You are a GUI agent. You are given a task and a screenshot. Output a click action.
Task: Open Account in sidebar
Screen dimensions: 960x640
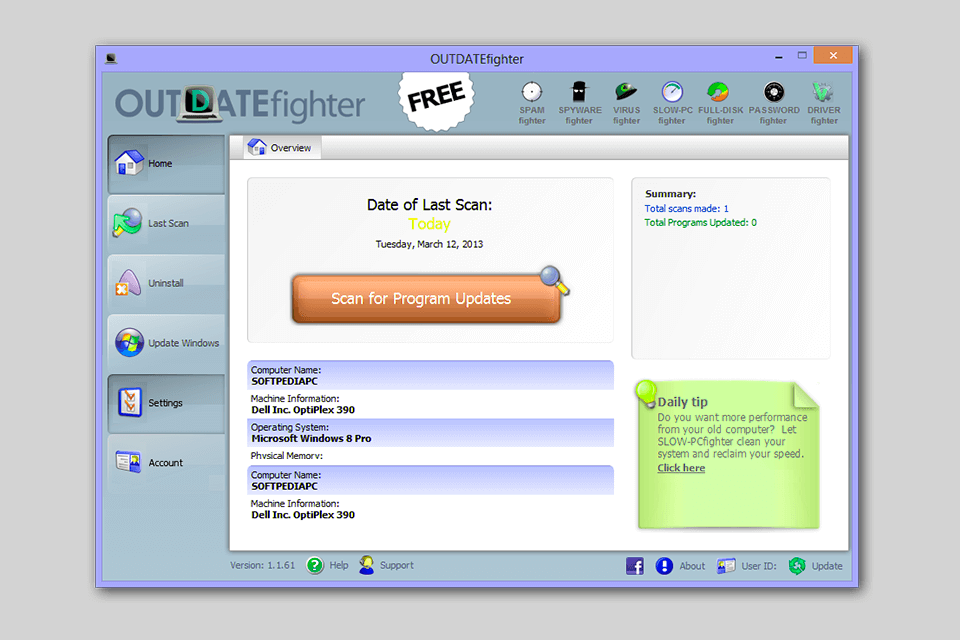(x=167, y=463)
